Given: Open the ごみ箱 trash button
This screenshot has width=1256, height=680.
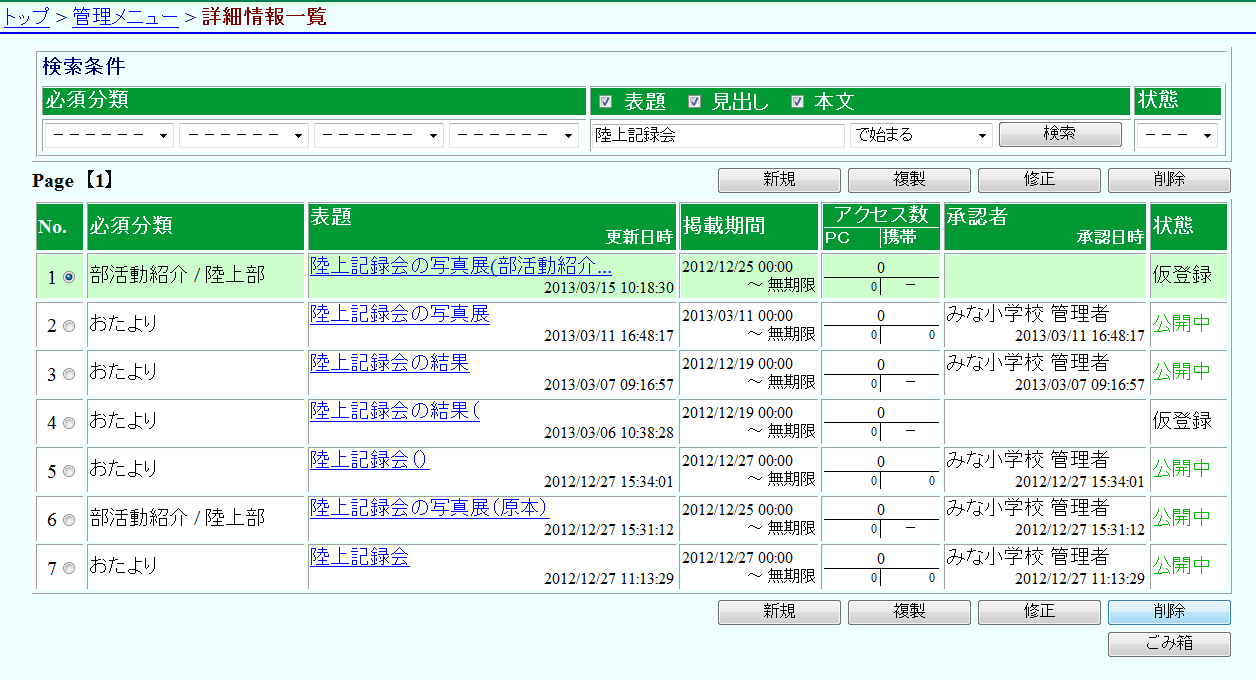Looking at the screenshot, I should click(1169, 644).
